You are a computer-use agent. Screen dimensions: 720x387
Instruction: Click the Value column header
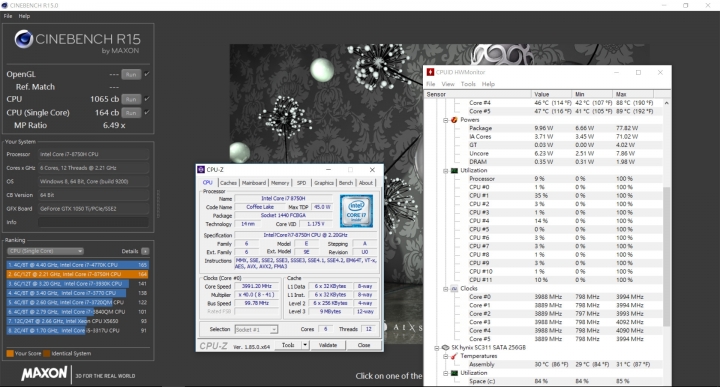(x=551, y=94)
